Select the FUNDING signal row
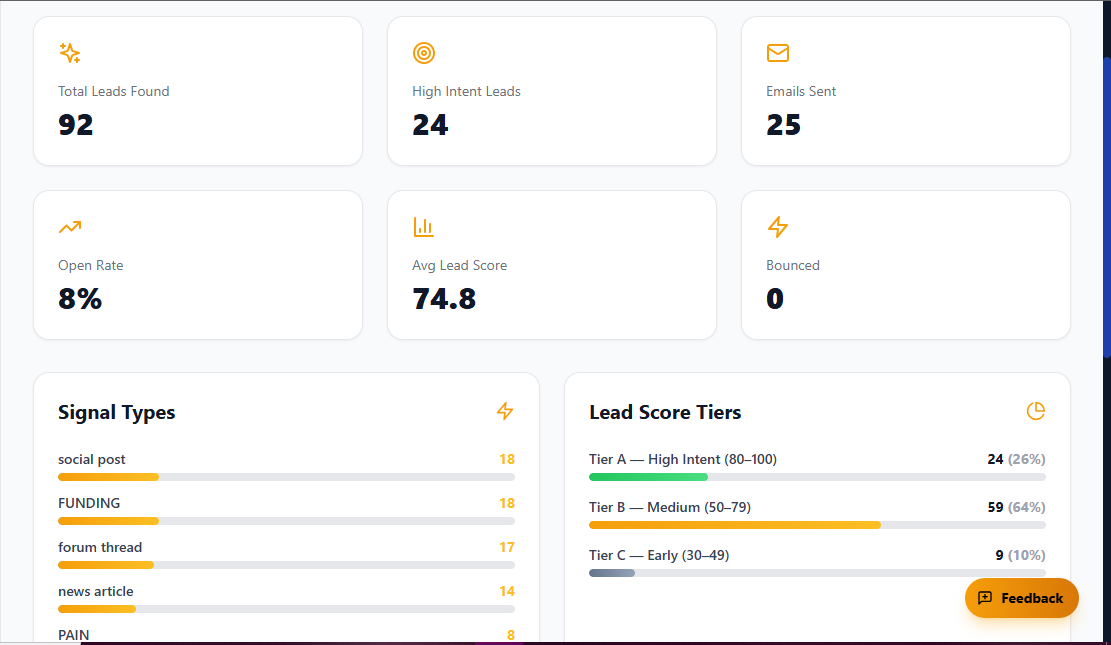This screenshot has height=645, width=1111. (89, 503)
